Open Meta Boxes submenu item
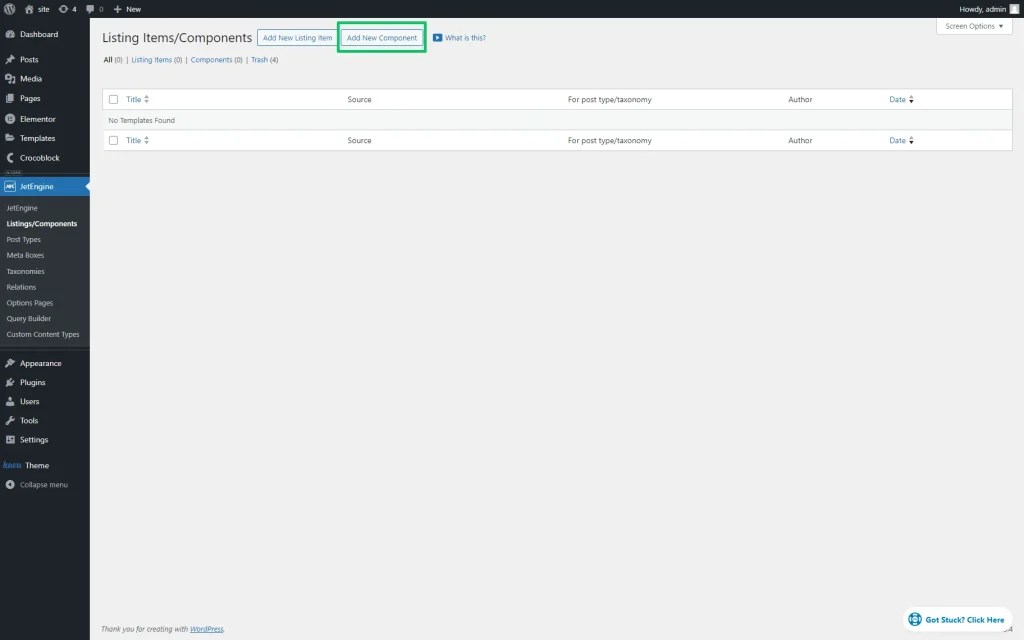The image size is (1024, 640). (25, 255)
